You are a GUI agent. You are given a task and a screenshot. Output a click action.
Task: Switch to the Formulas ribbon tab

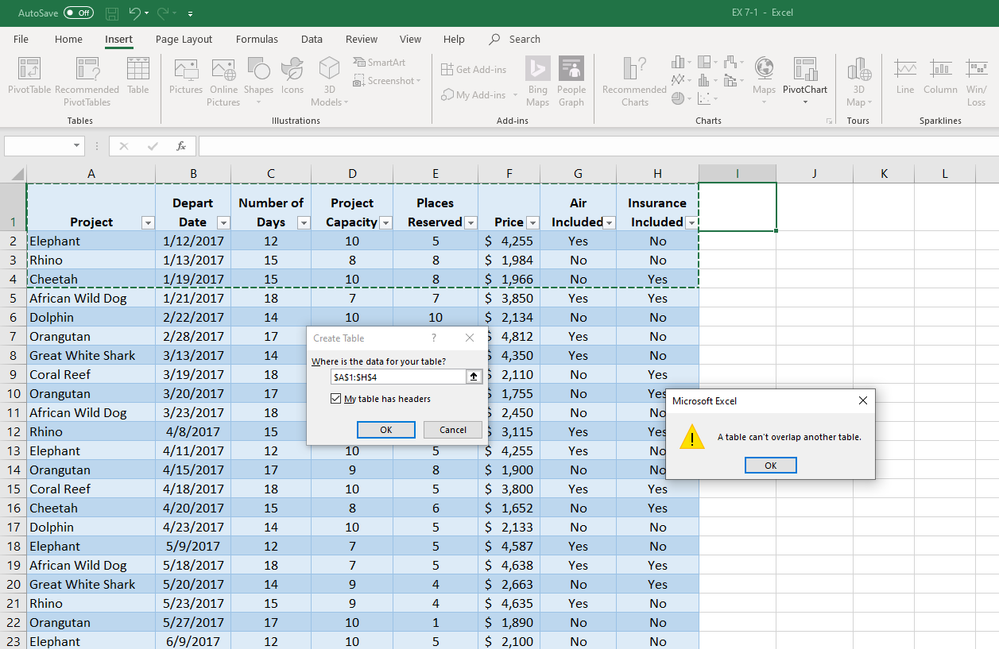[x=257, y=40]
